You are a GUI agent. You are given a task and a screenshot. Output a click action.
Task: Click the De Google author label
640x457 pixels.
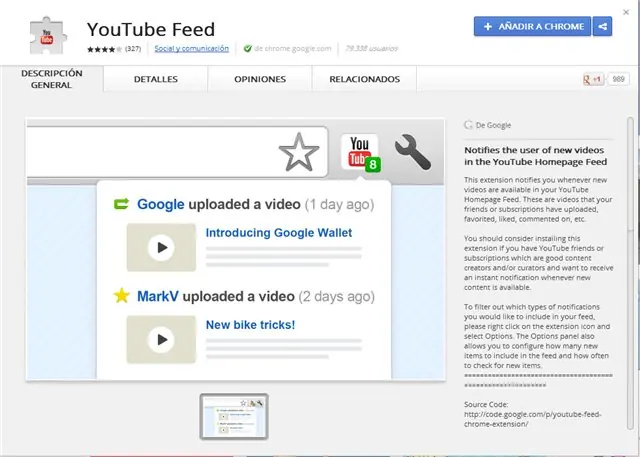tap(493, 125)
